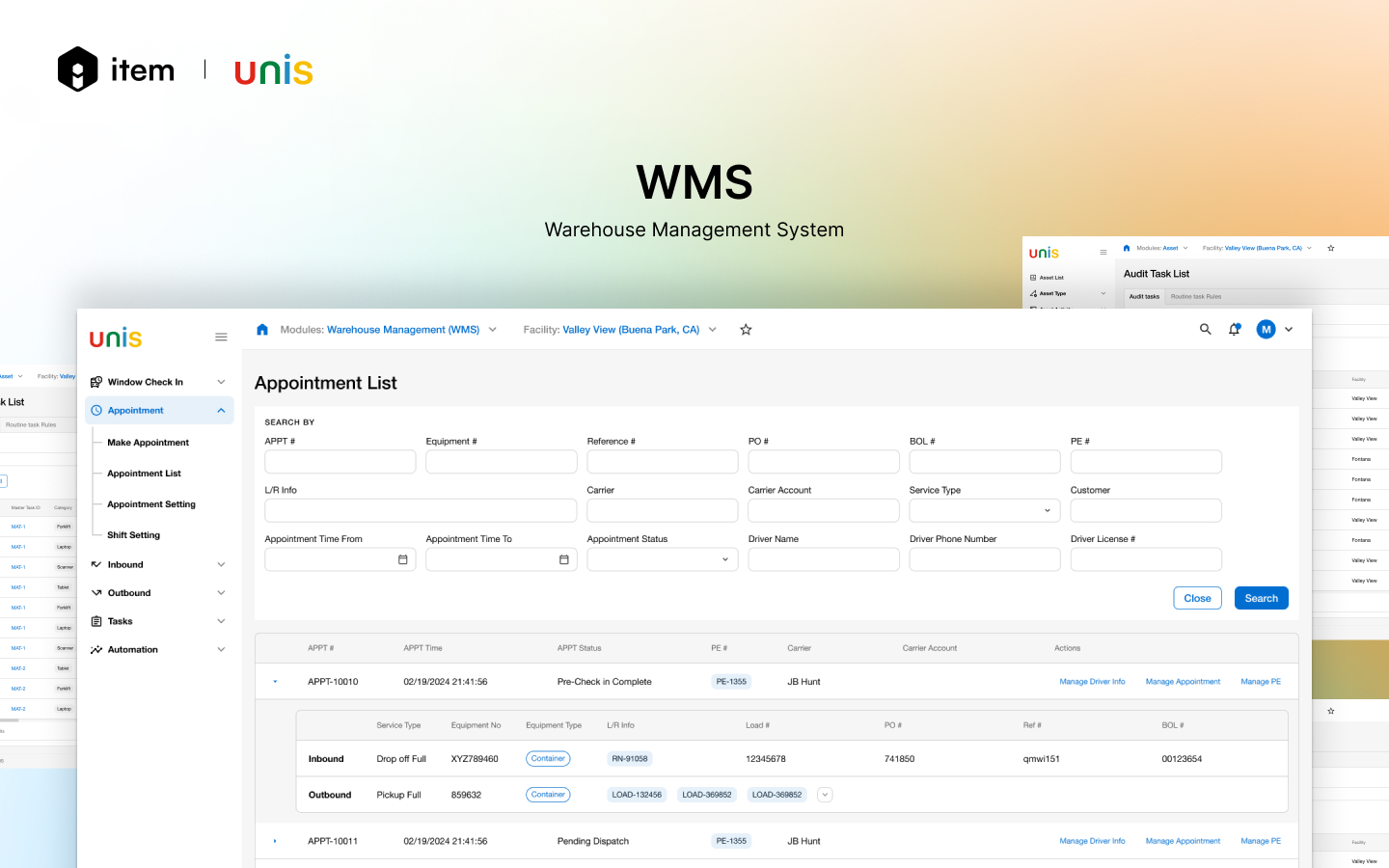This screenshot has width=1389, height=868.
Task: Click the Driver Name input field
Action: pyautogui.click(x=824, y=559)
